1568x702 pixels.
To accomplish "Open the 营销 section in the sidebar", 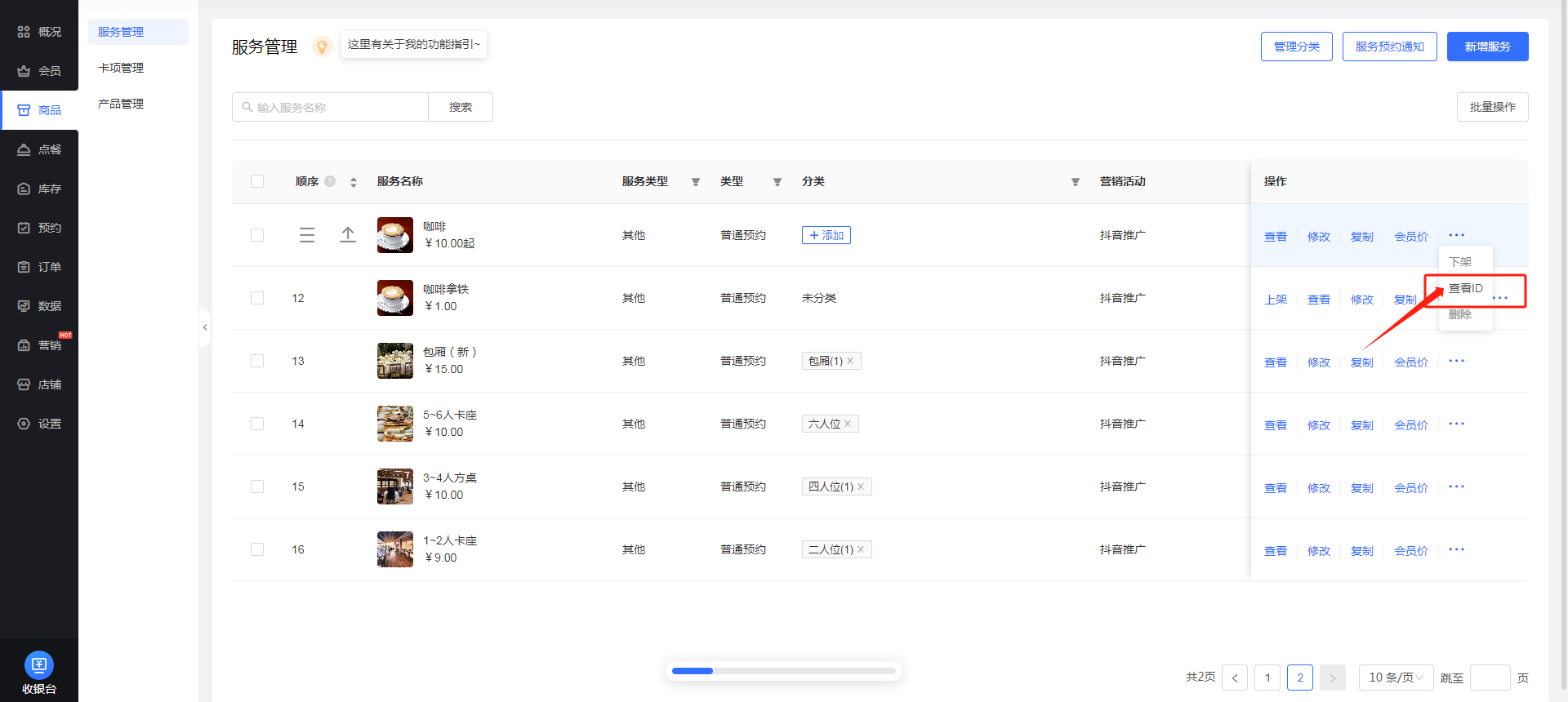I will 39,345.
